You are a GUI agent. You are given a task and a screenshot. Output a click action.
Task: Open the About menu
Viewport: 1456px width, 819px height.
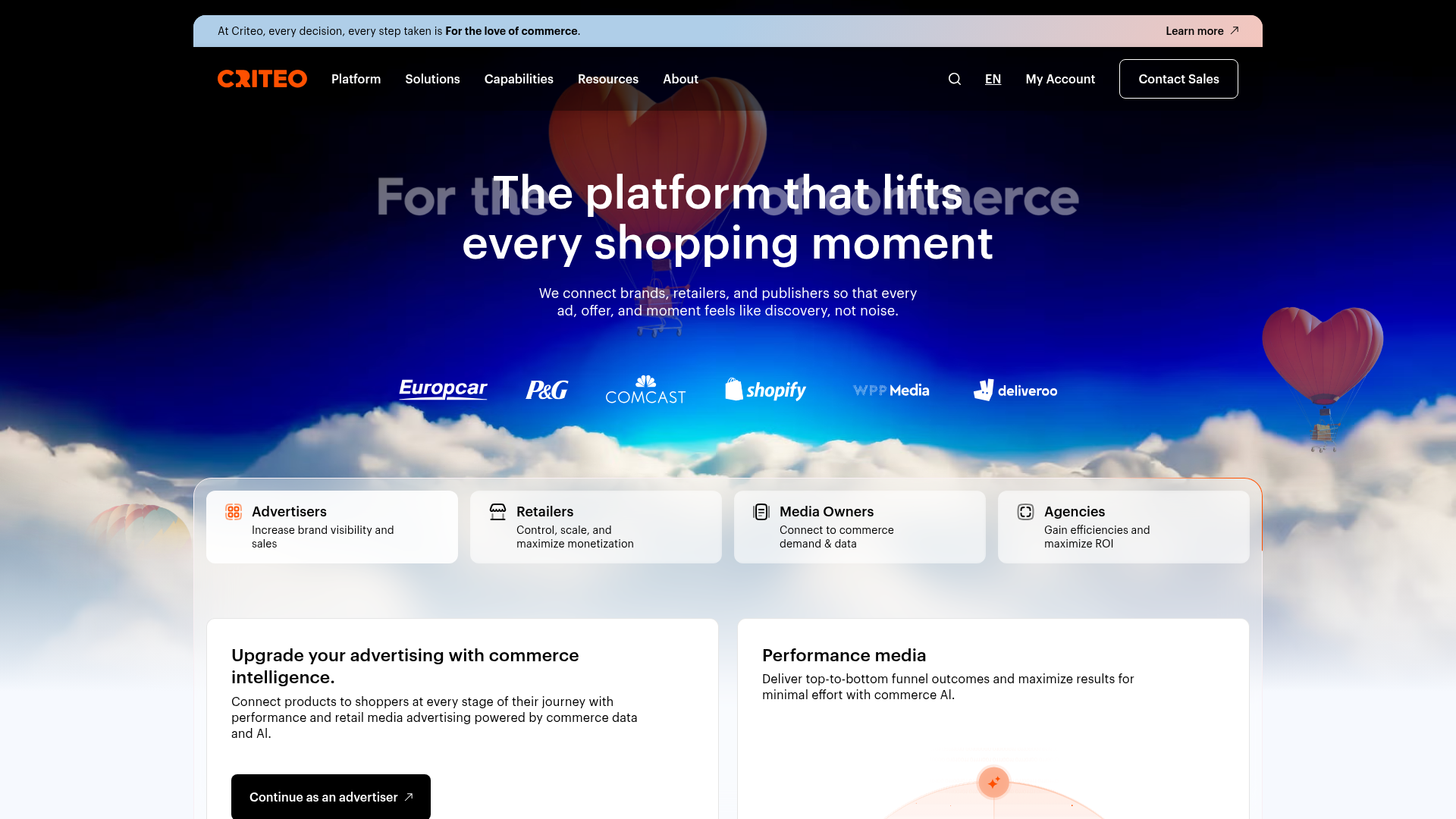[x=679, y=79]
